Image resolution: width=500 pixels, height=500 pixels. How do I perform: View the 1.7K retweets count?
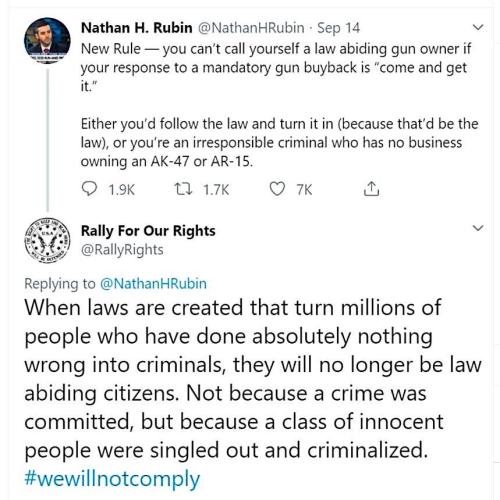(216, 190)
